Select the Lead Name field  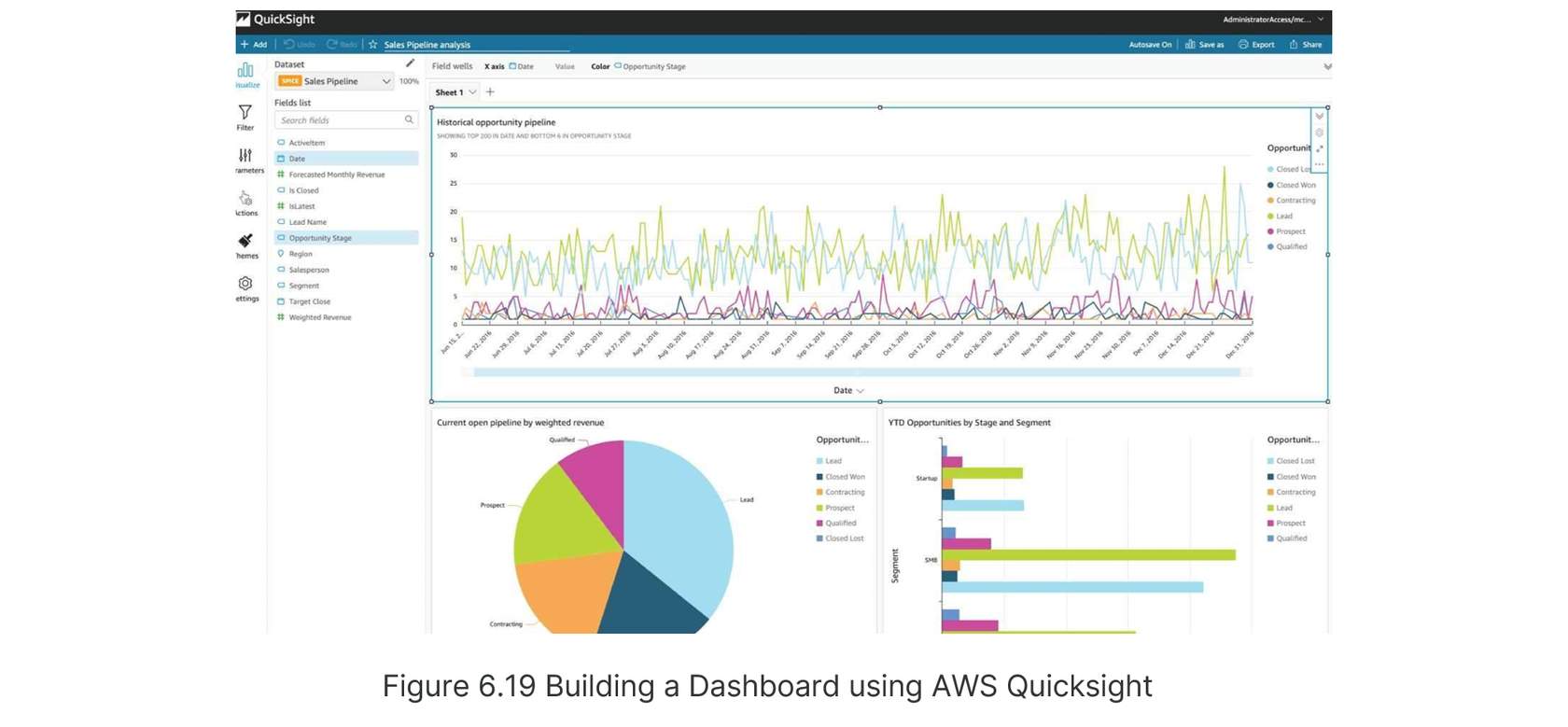pyautogui.click(x=346, y=222)
